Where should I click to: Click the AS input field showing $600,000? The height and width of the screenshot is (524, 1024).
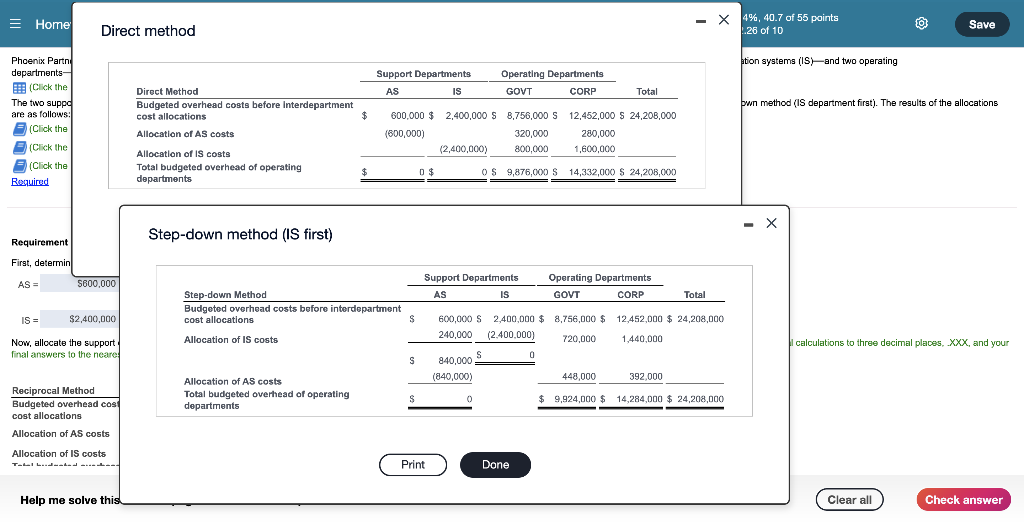pyautogui.click(x=79, y=284)
